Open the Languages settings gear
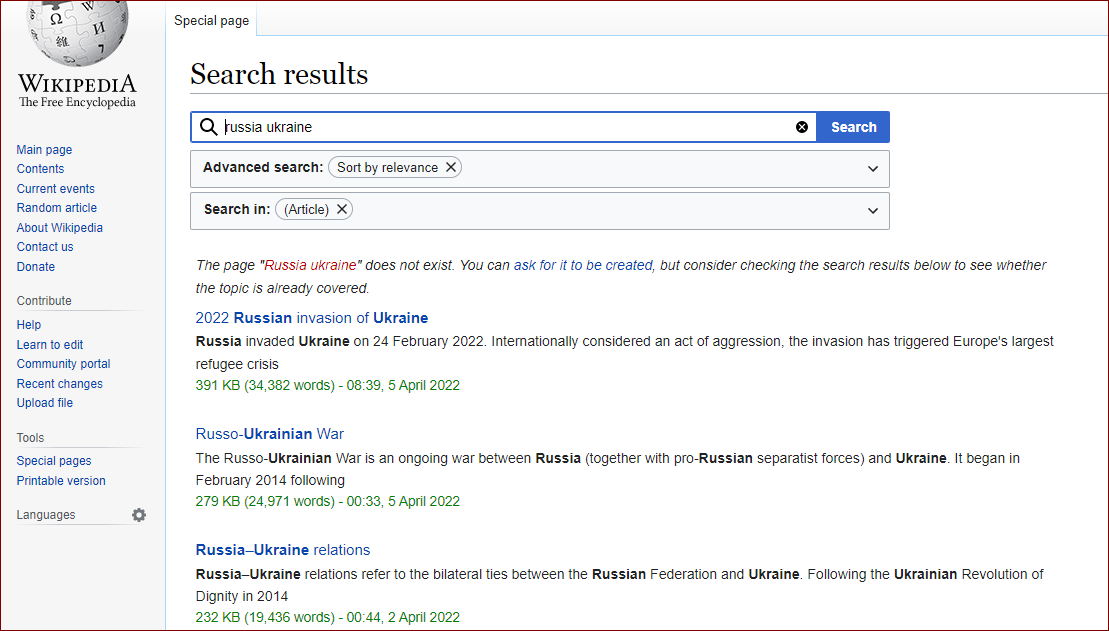Screen dimensions: 1109x631 pyautogui.click(x=139, y=515)
